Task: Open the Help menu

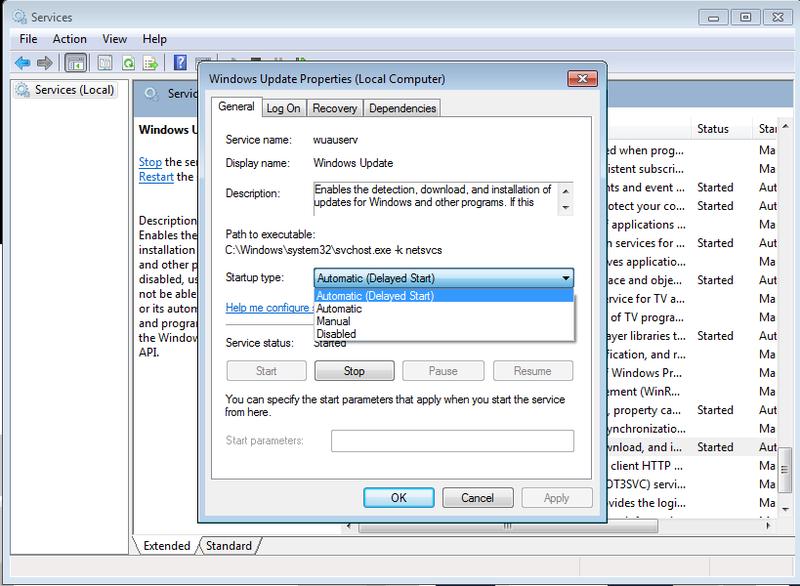Action: click(x=154, y=39)
